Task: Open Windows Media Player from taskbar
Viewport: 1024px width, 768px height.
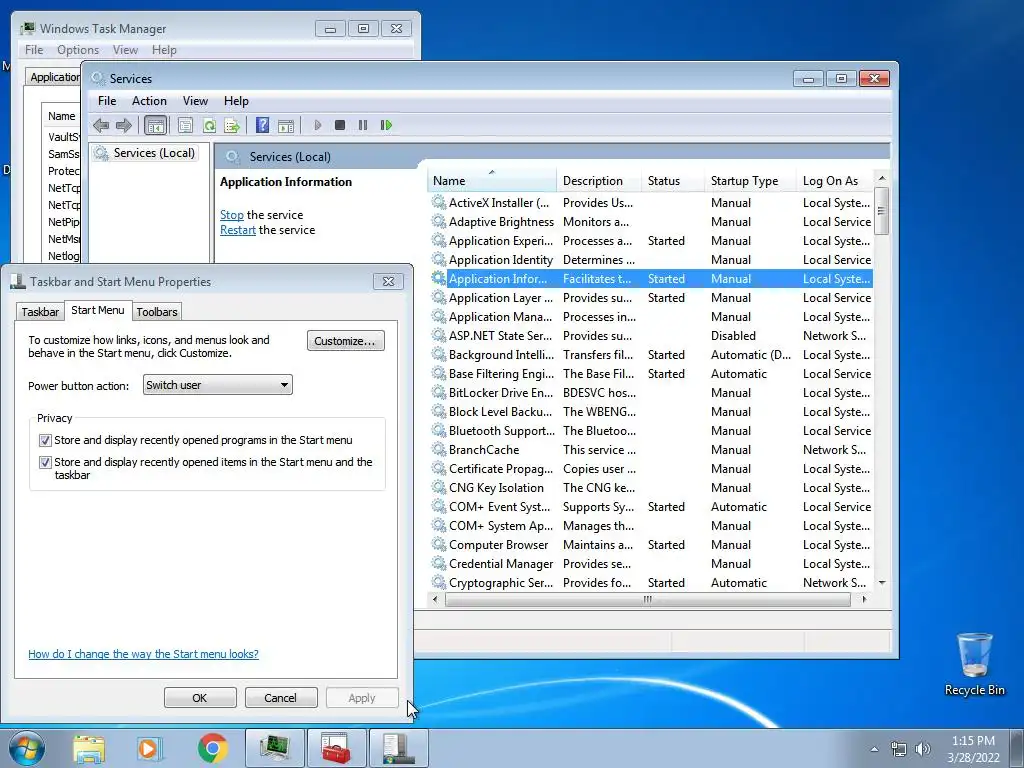Action: pos(149,748)
